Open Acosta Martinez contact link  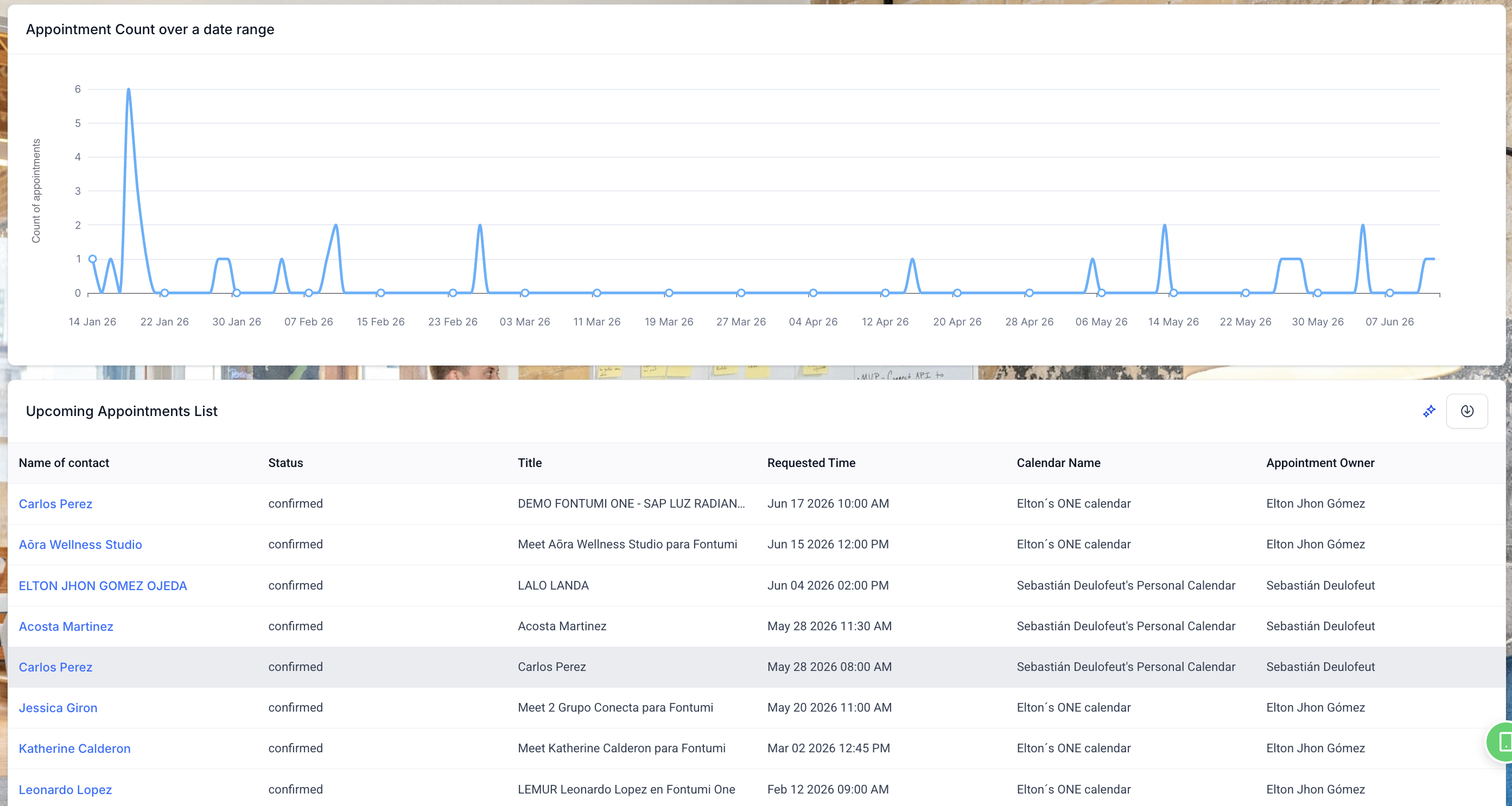[x=66, y=626]
